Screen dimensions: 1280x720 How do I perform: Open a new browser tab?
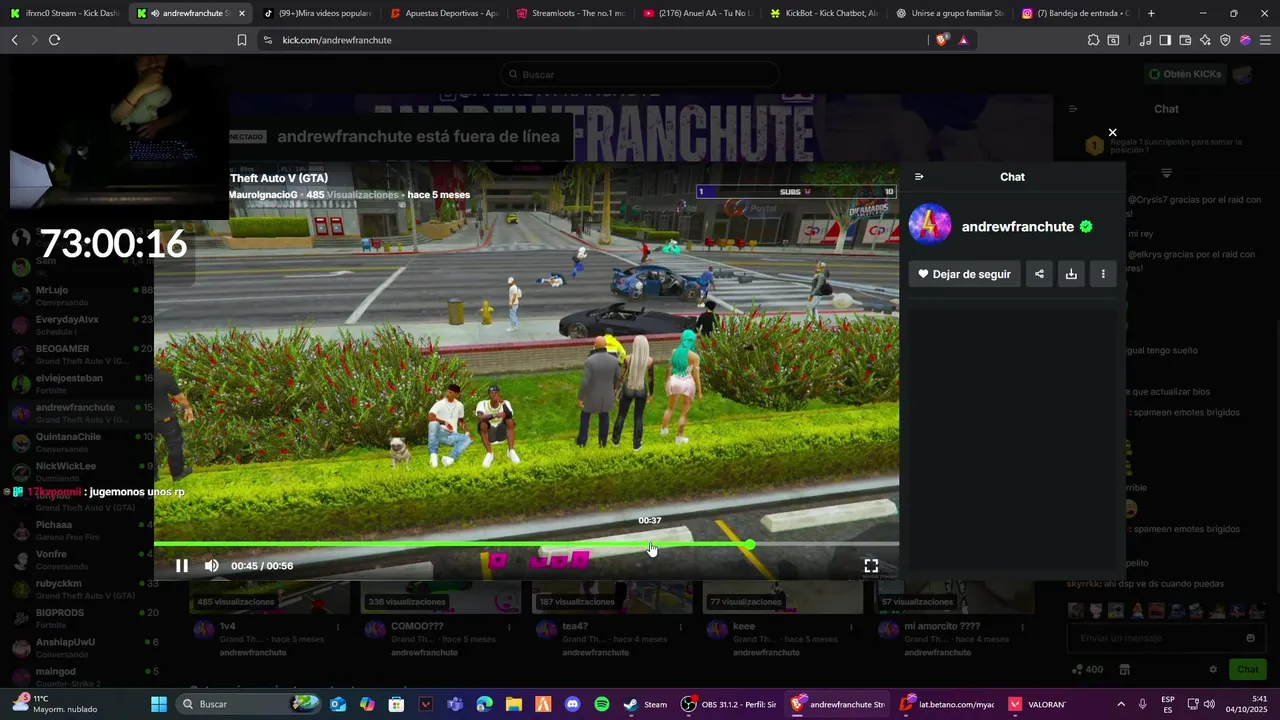pos(1151,13)
